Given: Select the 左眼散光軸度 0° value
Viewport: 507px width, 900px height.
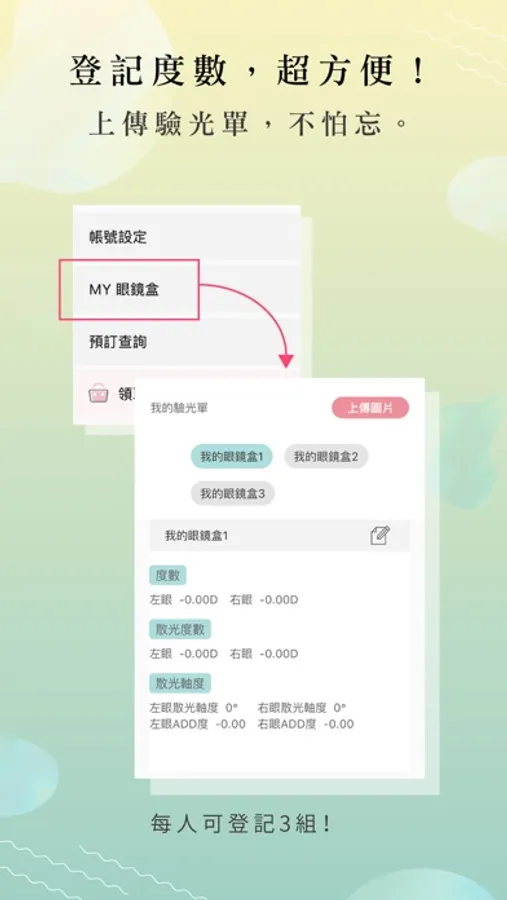Looking at the screenshot, I should [193, 707].
